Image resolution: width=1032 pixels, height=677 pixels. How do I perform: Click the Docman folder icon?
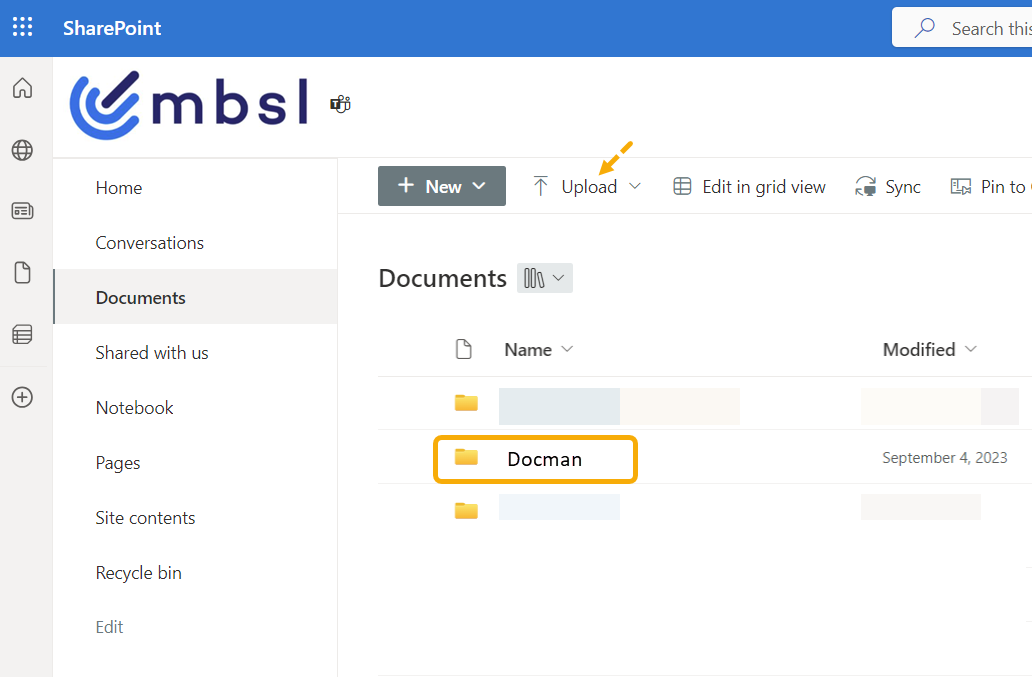pyautogui.click(x=467, y=457)
